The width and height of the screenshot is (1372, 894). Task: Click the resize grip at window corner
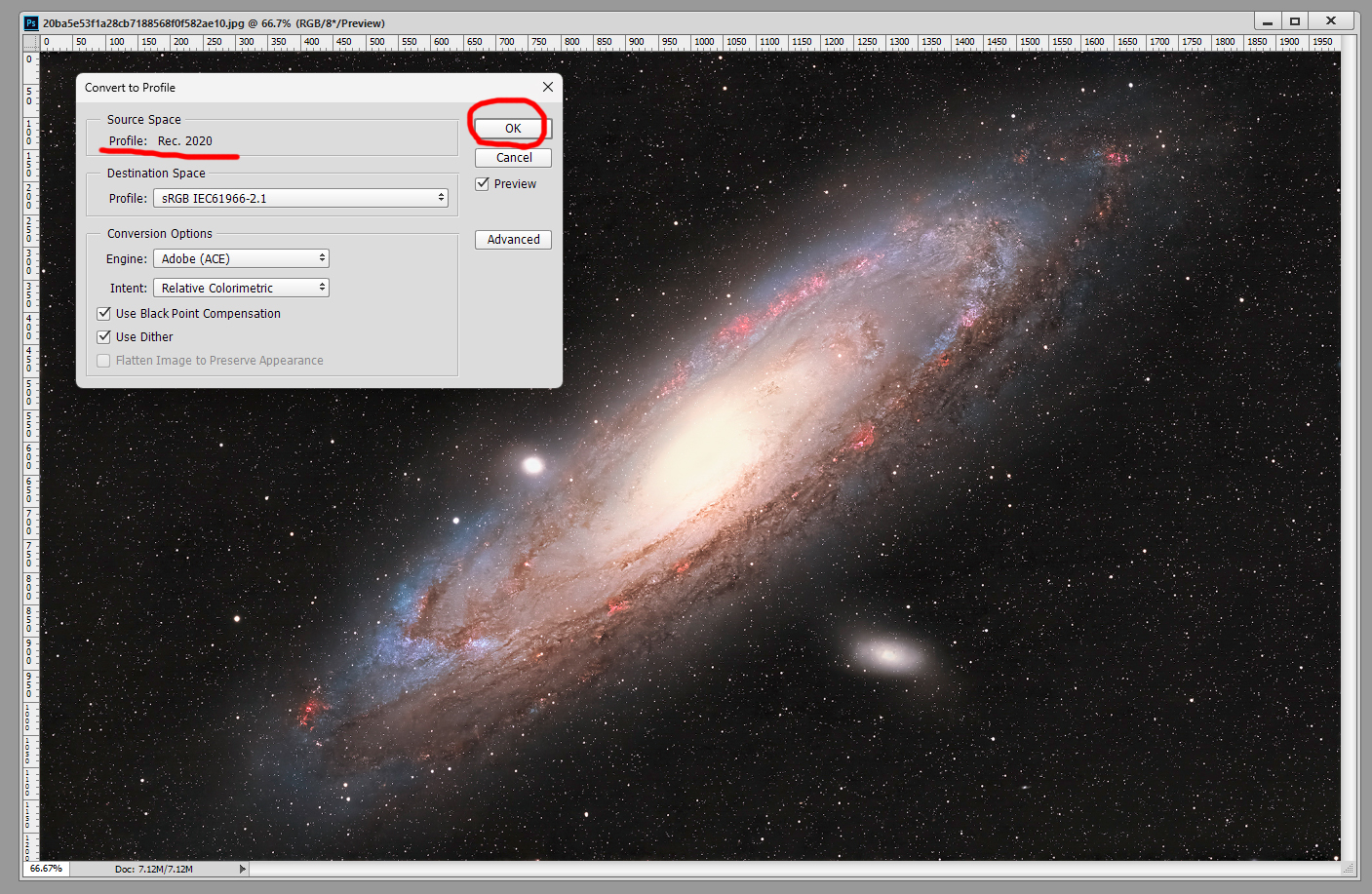(x=1350, y=869)
